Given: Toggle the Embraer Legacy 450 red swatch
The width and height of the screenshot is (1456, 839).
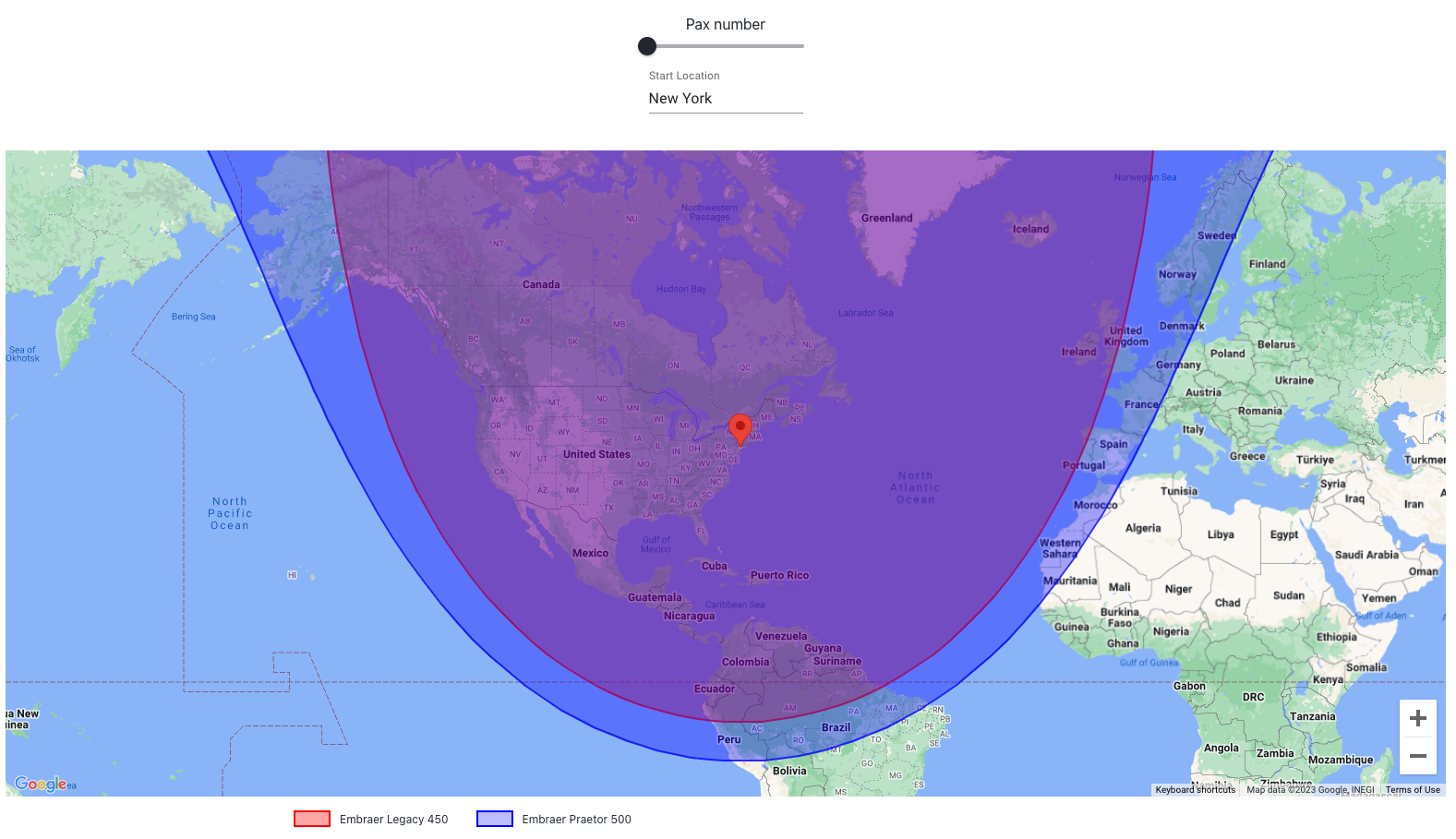Looking at the screenshot, I should (x=312, y=819).
